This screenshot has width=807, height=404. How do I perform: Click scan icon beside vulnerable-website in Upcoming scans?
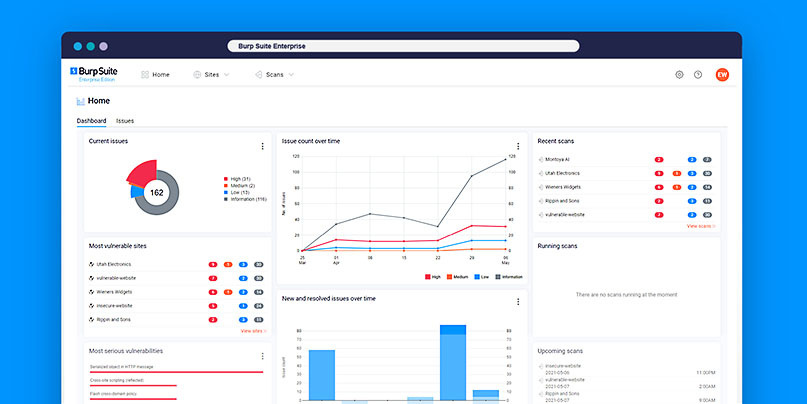pyautogui.click(x=541, y=380)
